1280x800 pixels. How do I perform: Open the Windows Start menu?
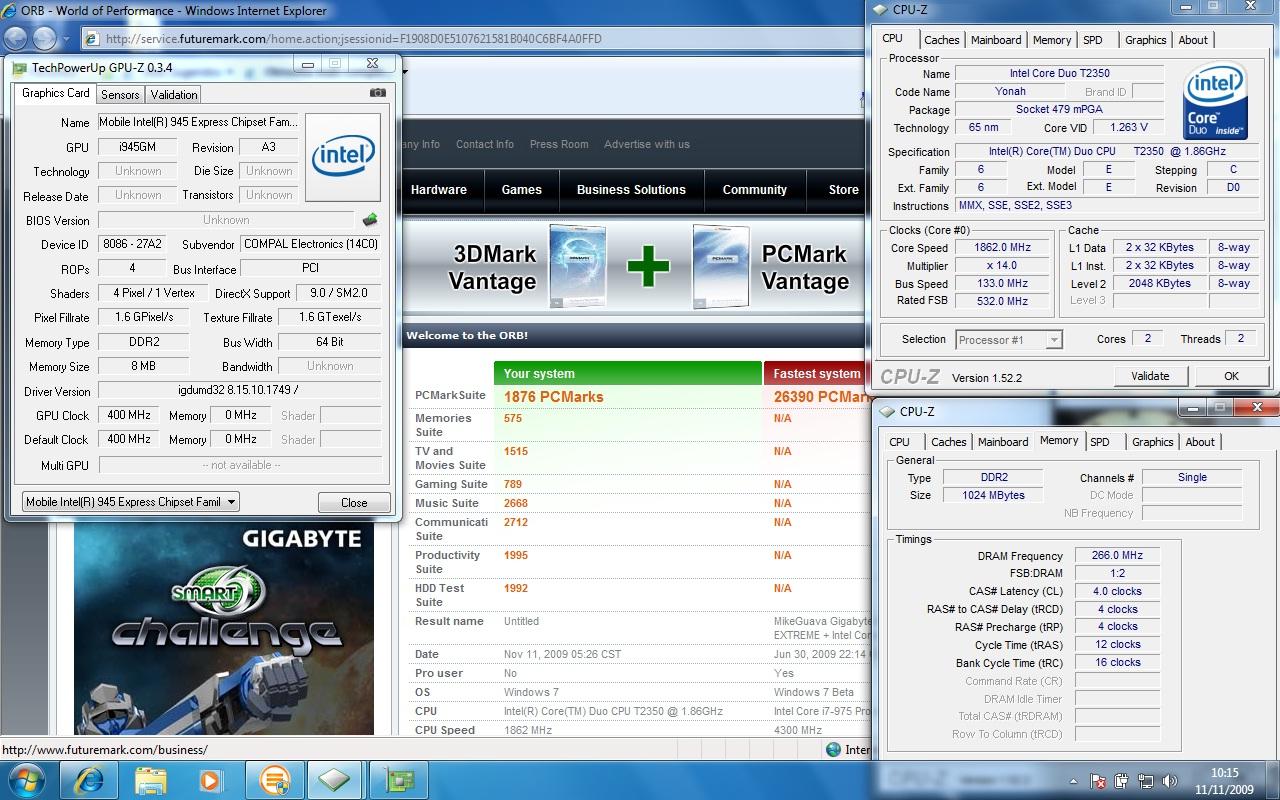tap(27, 779)
